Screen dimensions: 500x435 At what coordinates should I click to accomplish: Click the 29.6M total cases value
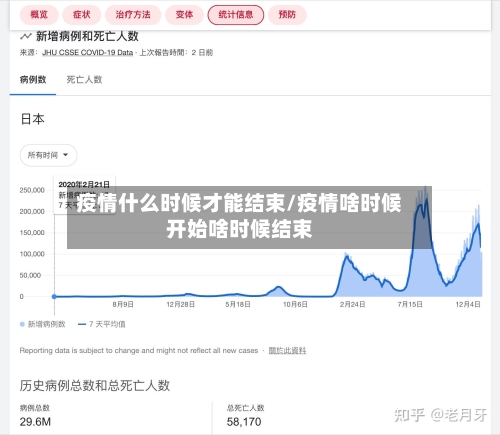point(35,422)
